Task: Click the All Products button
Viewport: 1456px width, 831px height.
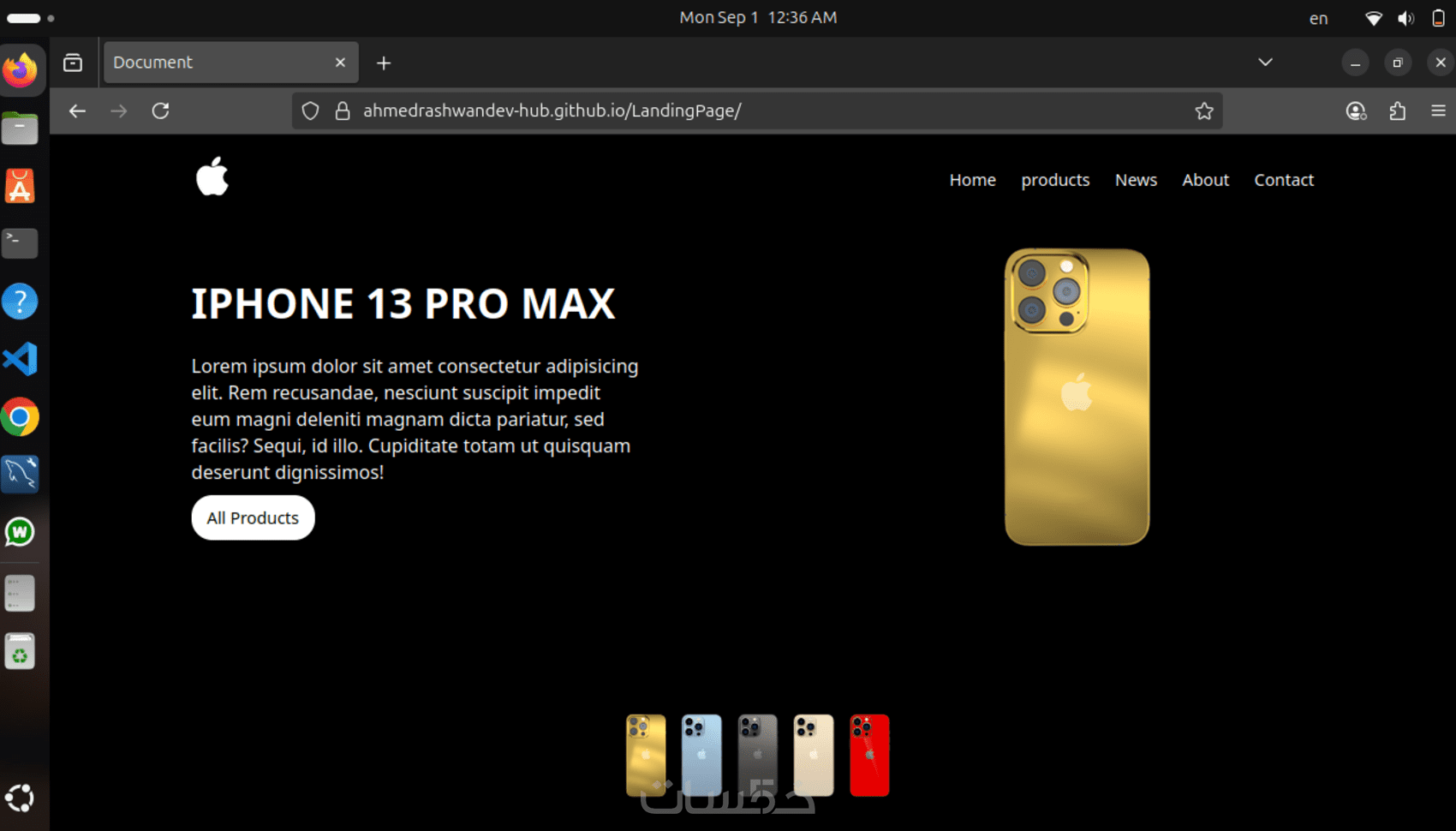Action: pos(254,517)
